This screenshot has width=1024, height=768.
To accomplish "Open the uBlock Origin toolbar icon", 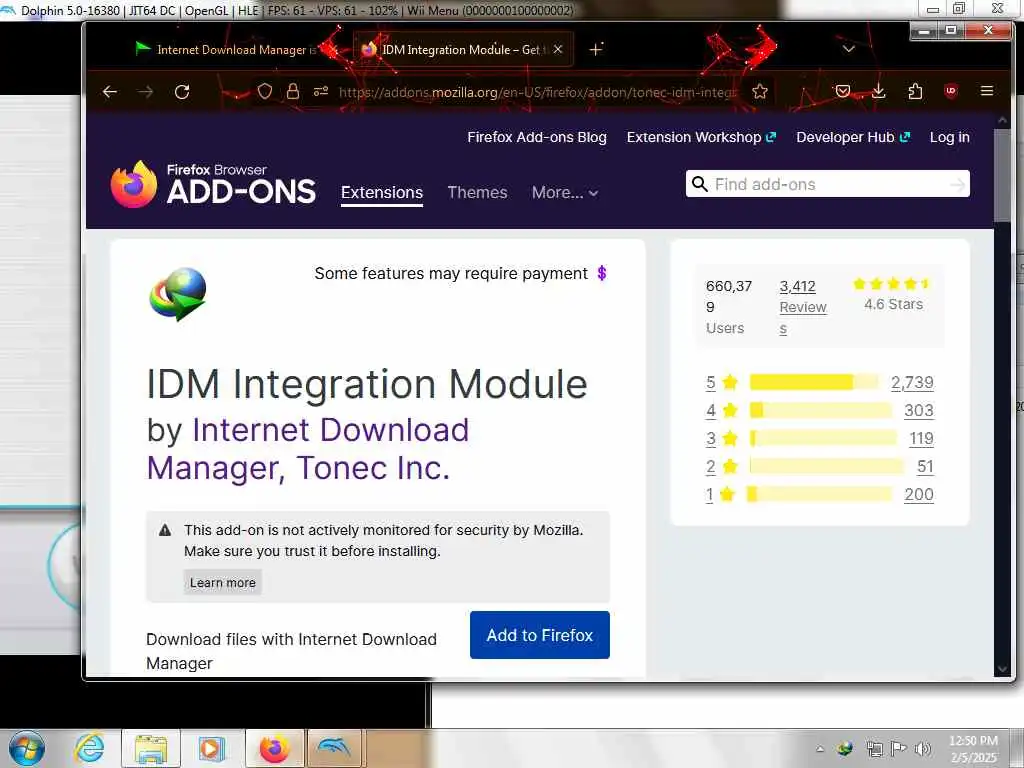I will pyautogui.click(x=951, y=91).
